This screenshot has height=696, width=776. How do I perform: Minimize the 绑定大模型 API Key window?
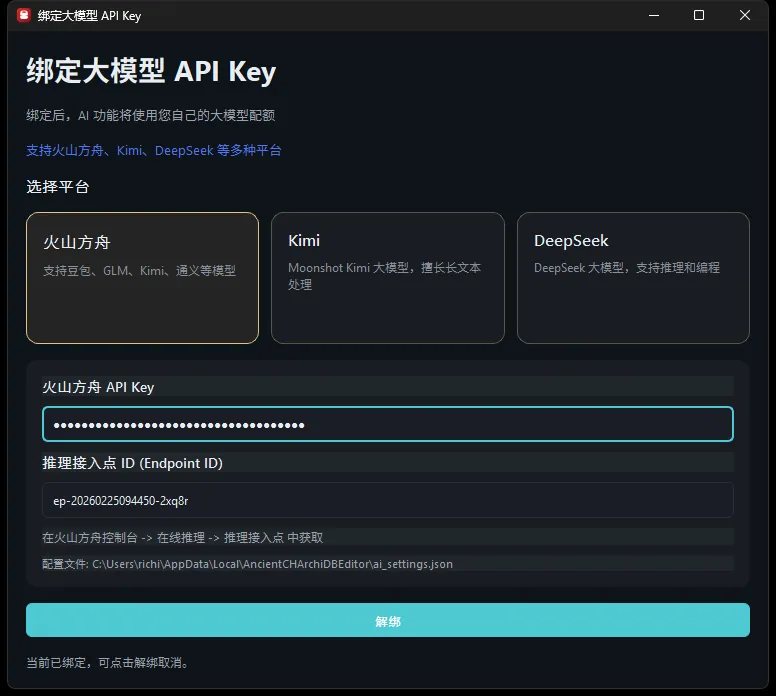[653, 15]
